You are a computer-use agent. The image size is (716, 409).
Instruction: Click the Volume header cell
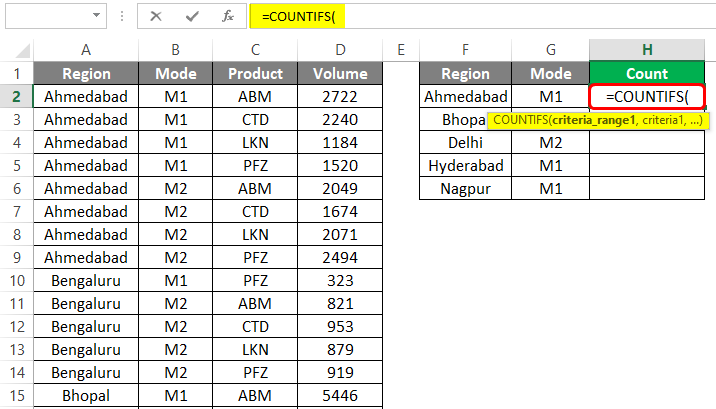(x=340, y=73)
